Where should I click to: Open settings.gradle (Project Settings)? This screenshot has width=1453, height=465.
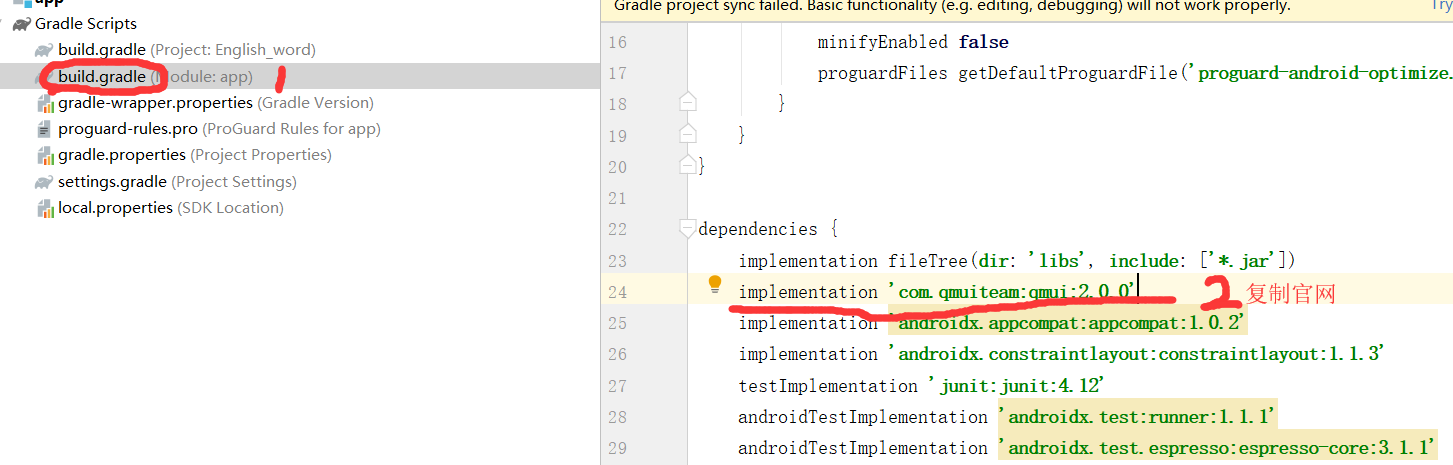click(177, 181)
